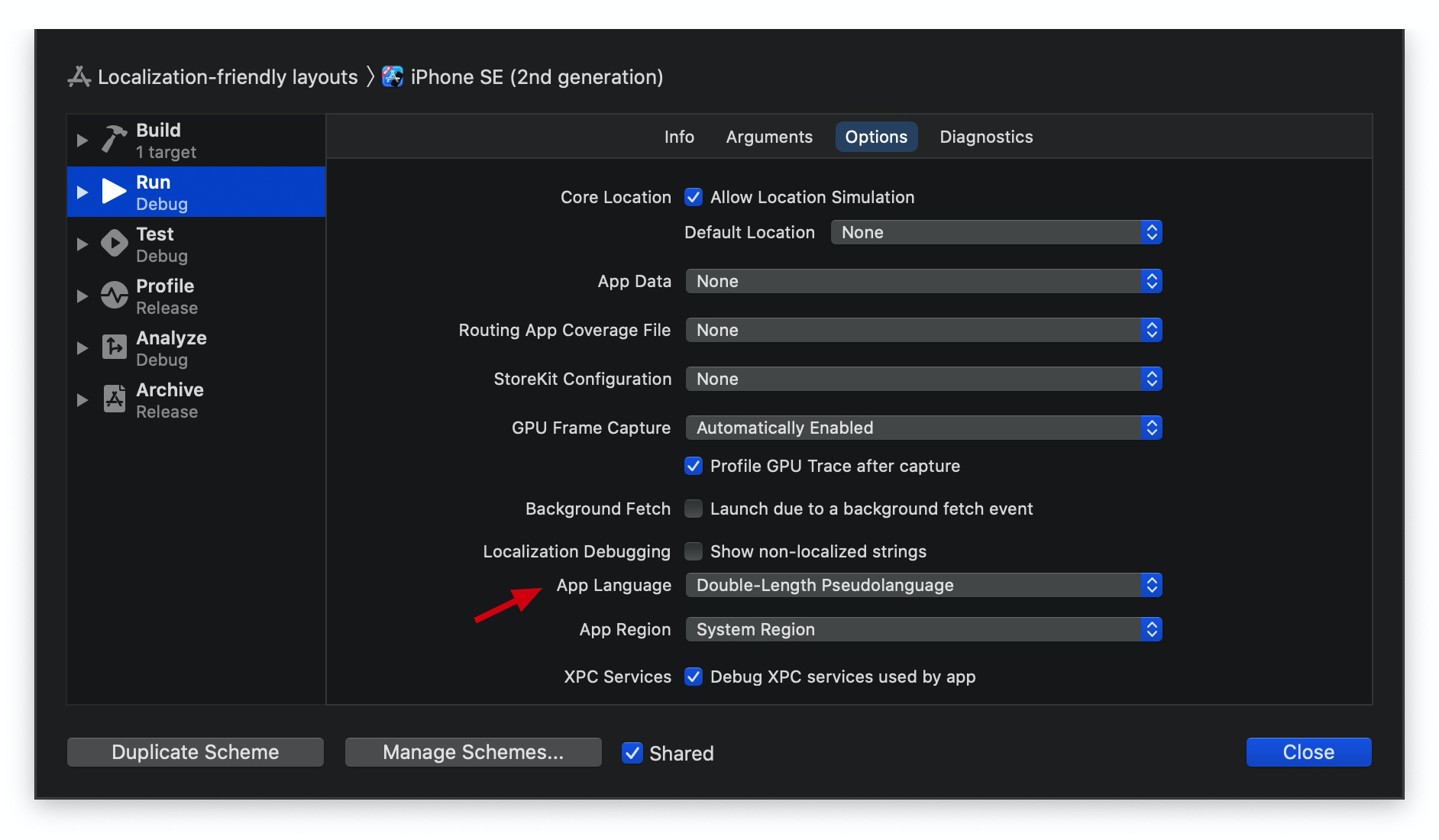Select the Test diamond icon
Screen dimensions: 1439x840
click(115, 244)
